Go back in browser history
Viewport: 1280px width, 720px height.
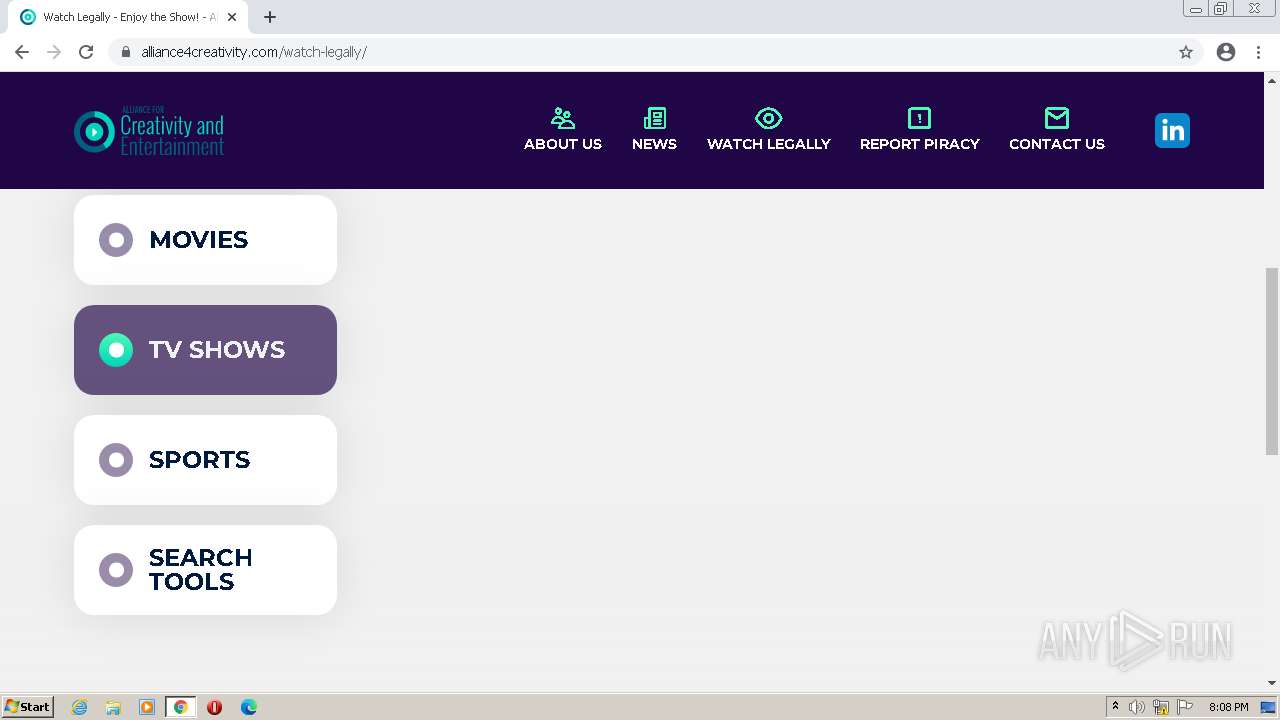[22, 52]
